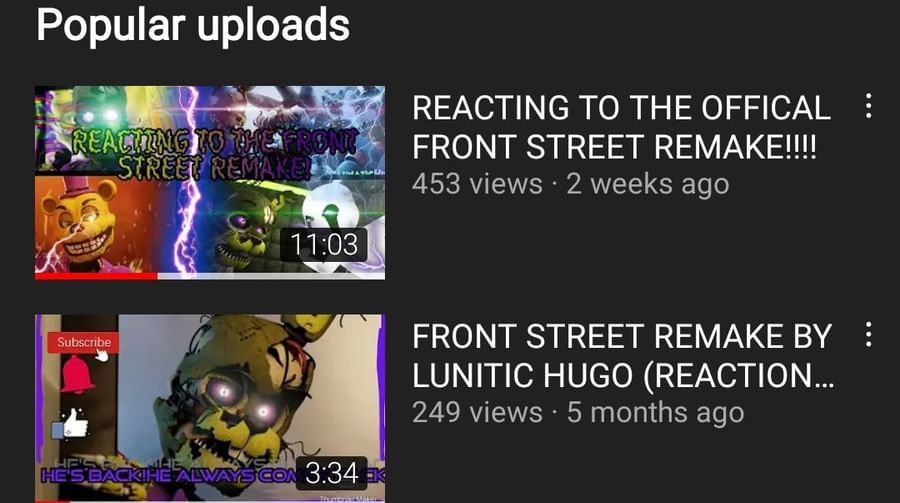Image resolution: width=900 pixels, height=503 pixels.
Task: Open options menu for OFFICAL FRONT STREET REMAKE video
Action: [868, 106]
